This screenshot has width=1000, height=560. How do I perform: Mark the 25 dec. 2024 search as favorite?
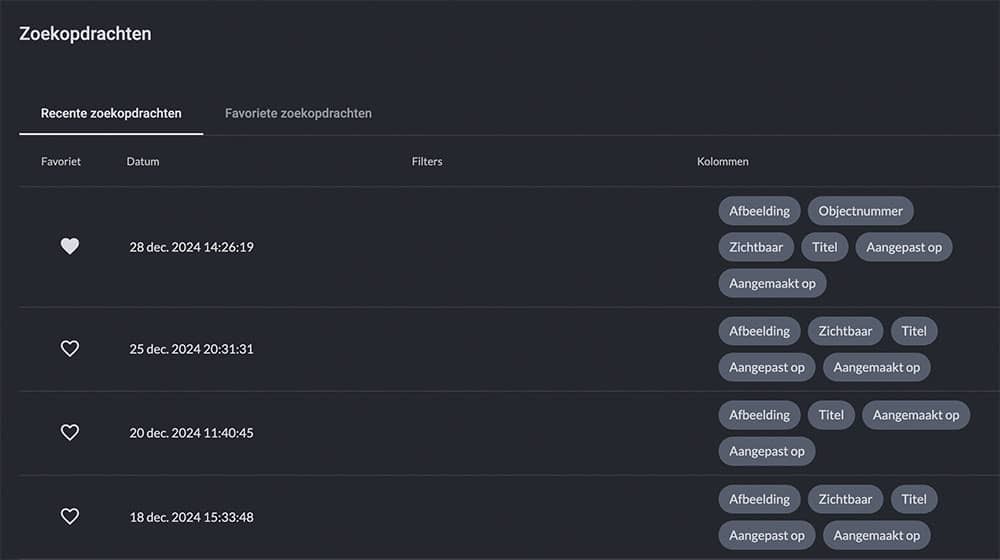tap(69, 349)
